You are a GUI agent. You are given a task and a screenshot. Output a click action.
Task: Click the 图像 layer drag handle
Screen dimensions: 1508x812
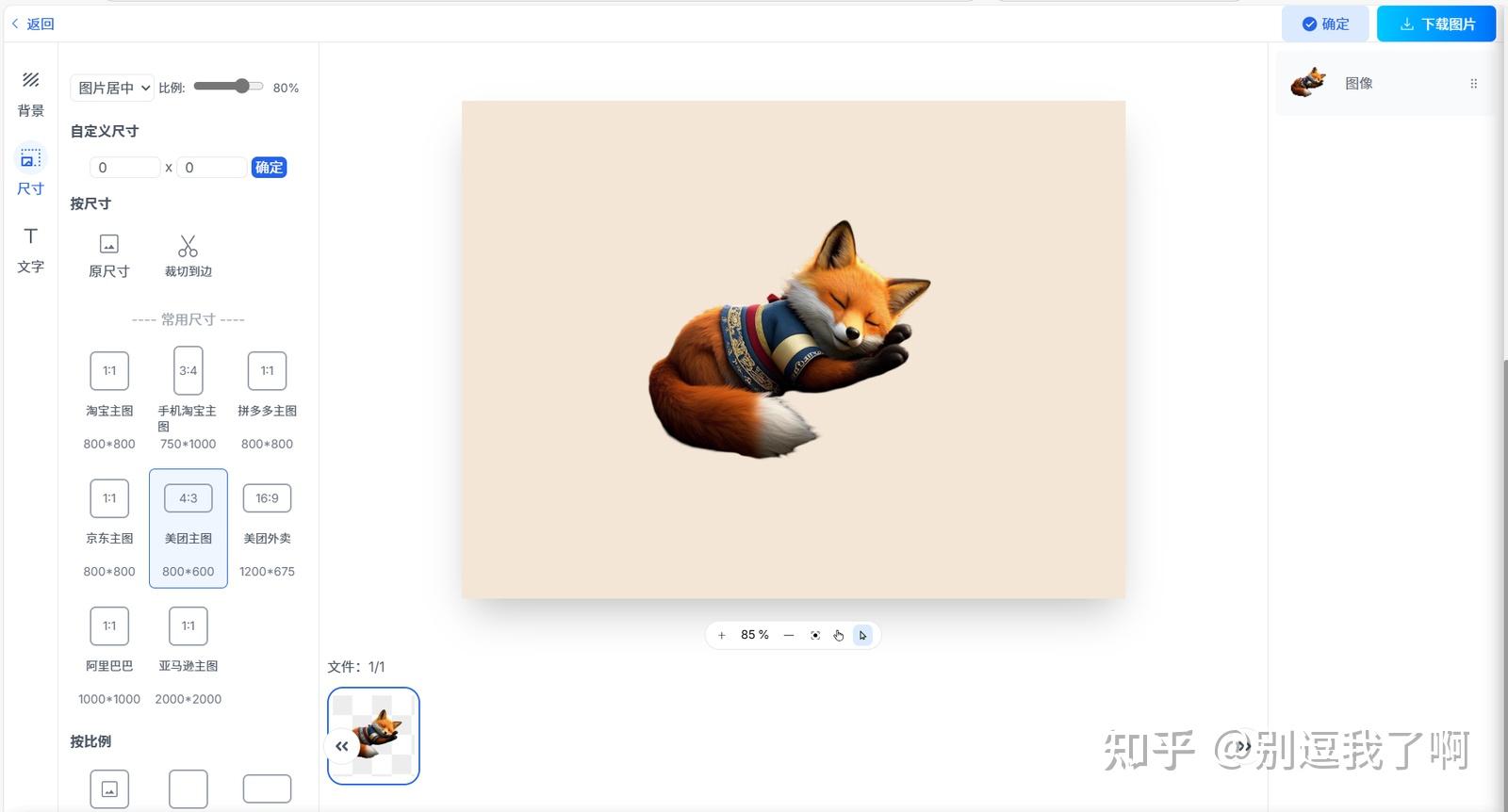coord(1474,84)
